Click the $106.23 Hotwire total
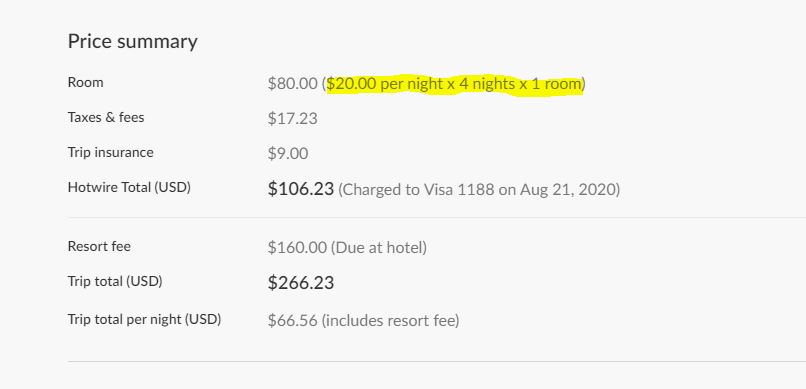 point(301,189)
